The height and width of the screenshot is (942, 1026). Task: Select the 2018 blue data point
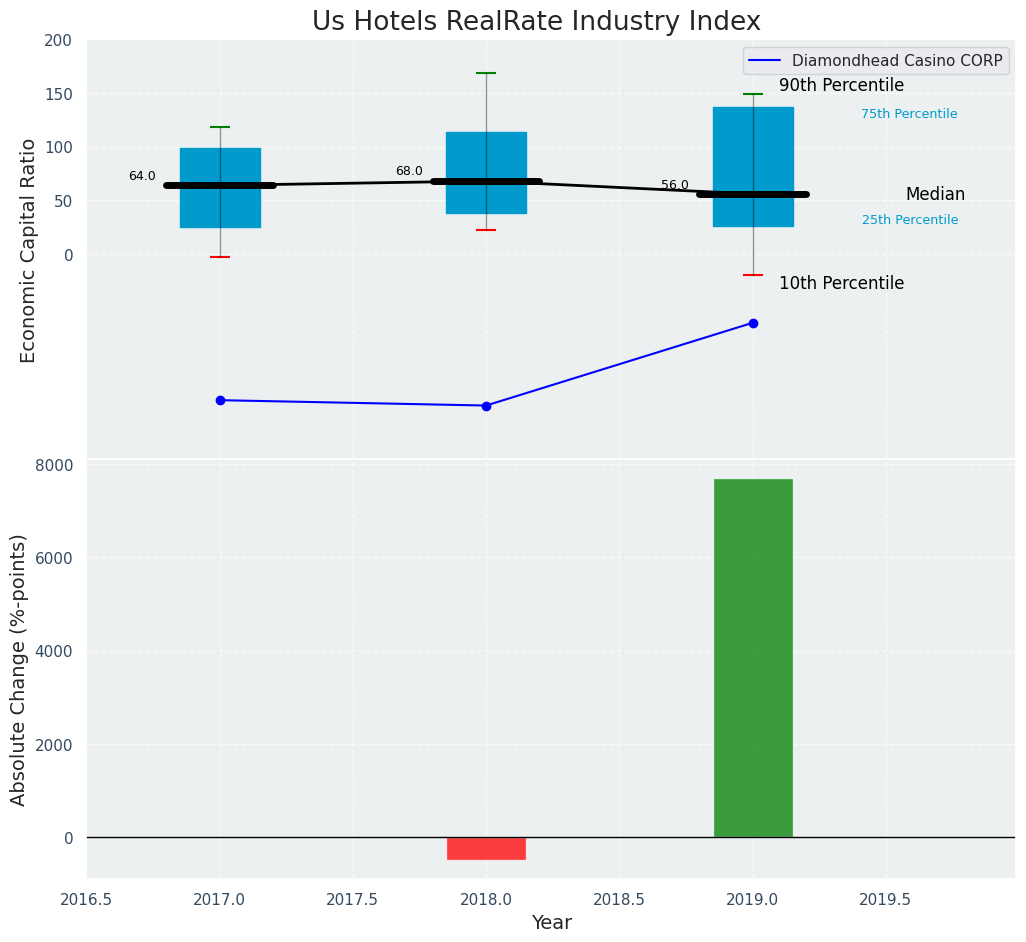[x=486, y=406]
